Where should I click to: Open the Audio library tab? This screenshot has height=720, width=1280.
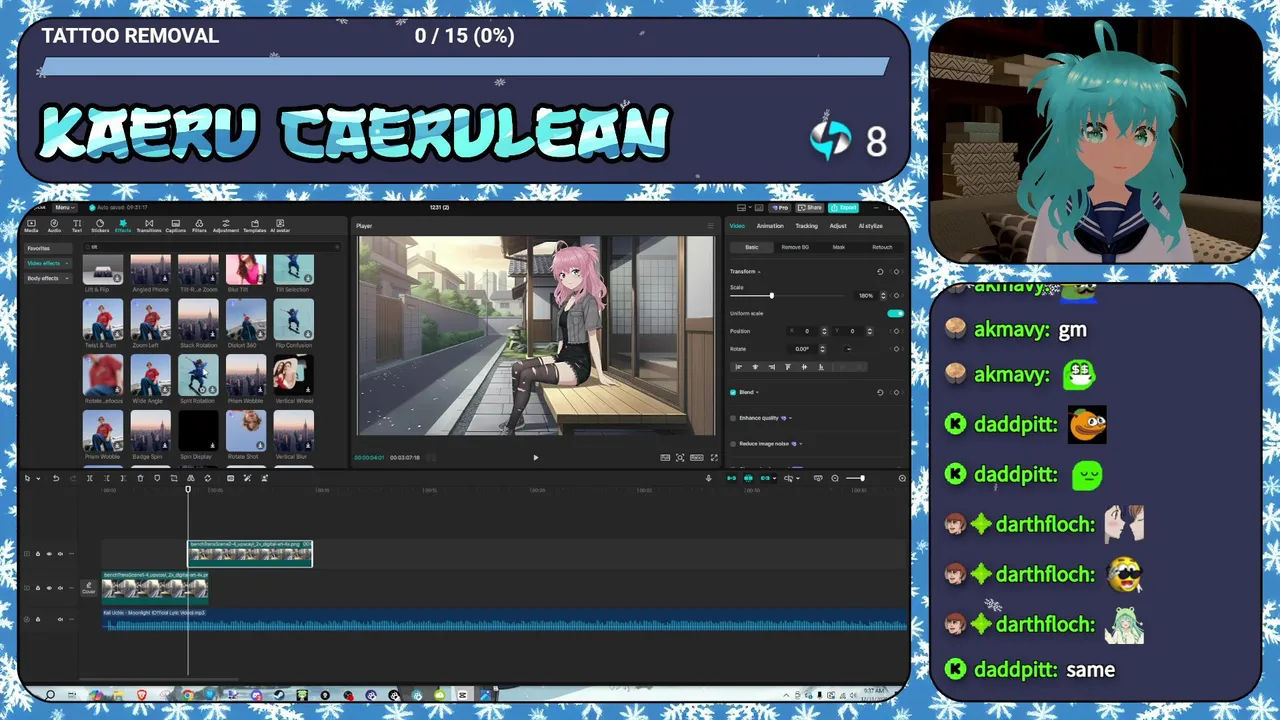pos(54,226)
